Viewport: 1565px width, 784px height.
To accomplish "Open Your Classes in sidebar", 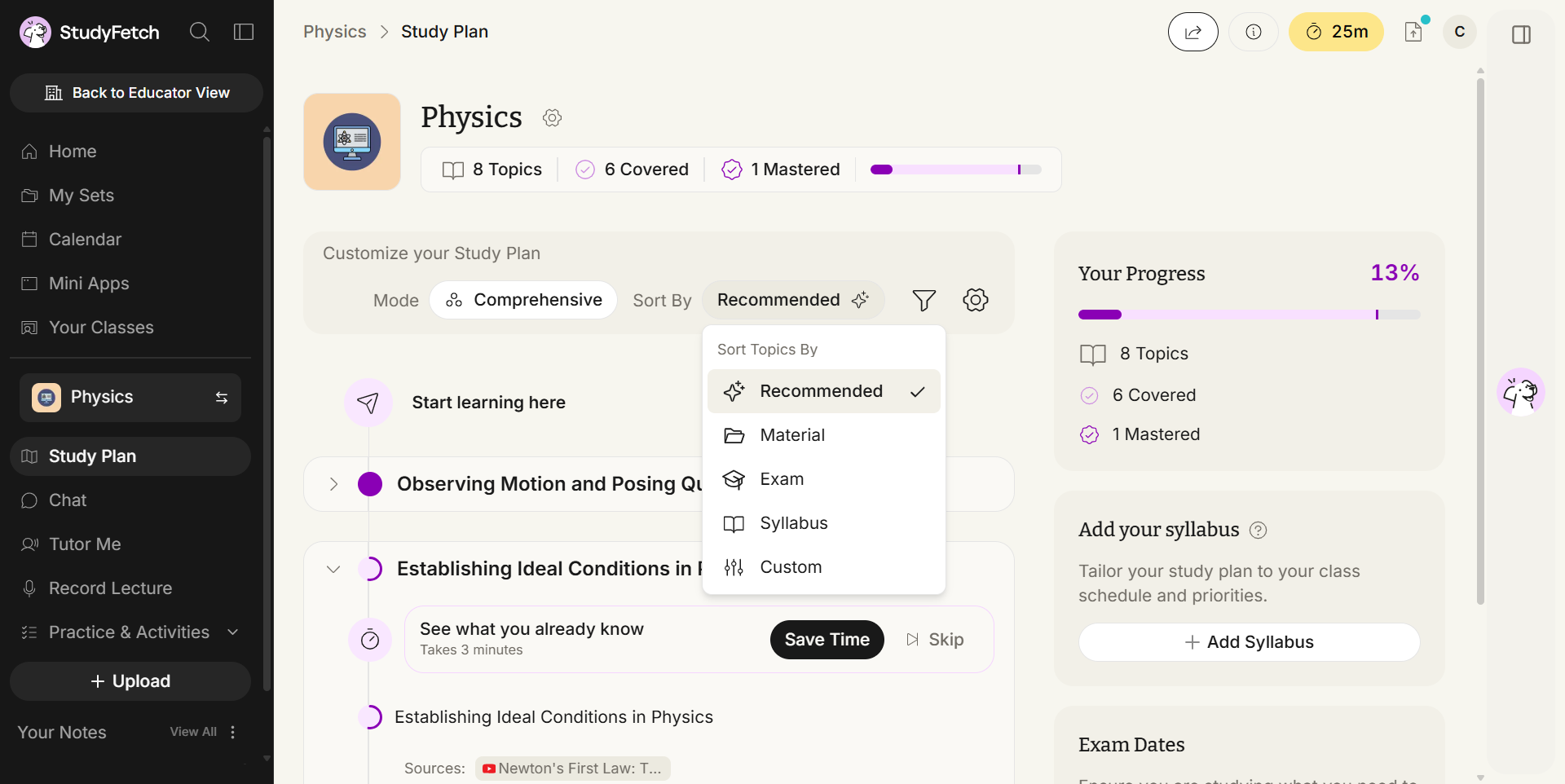I will 130,328.
